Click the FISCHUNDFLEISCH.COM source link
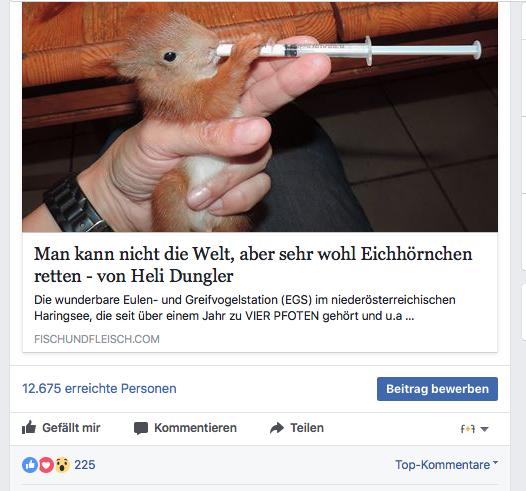Image resolution: width=526 pixels, height=491 pixels. pyautogui.click(x=97, y=339)
